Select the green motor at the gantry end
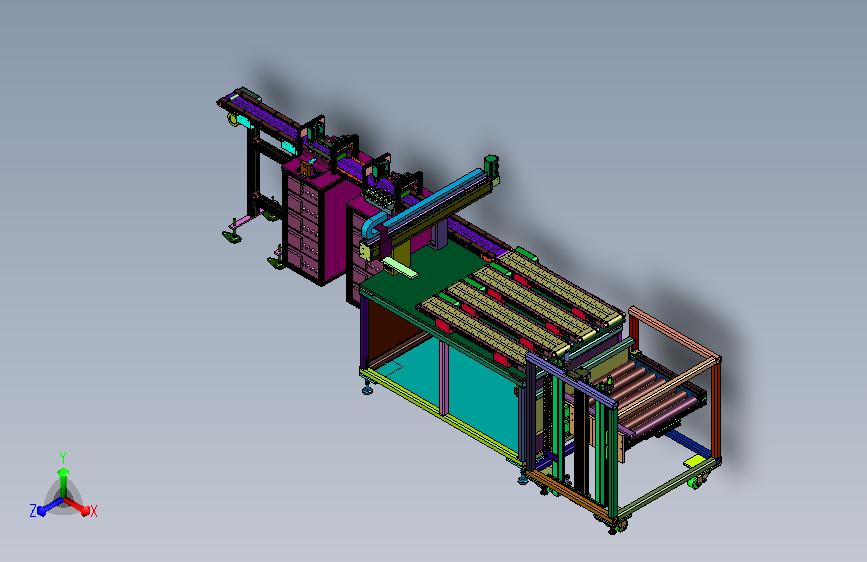Viewport: 867px width, 562px height. [x=491, y=166]
